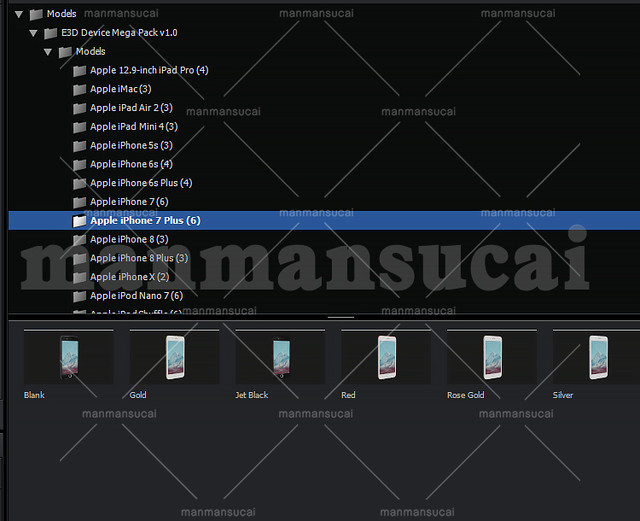This screenshot has height=521, width=640.
Task: Select Apple 12.9-inch iPad Pro entry
Action: point(148,70)
